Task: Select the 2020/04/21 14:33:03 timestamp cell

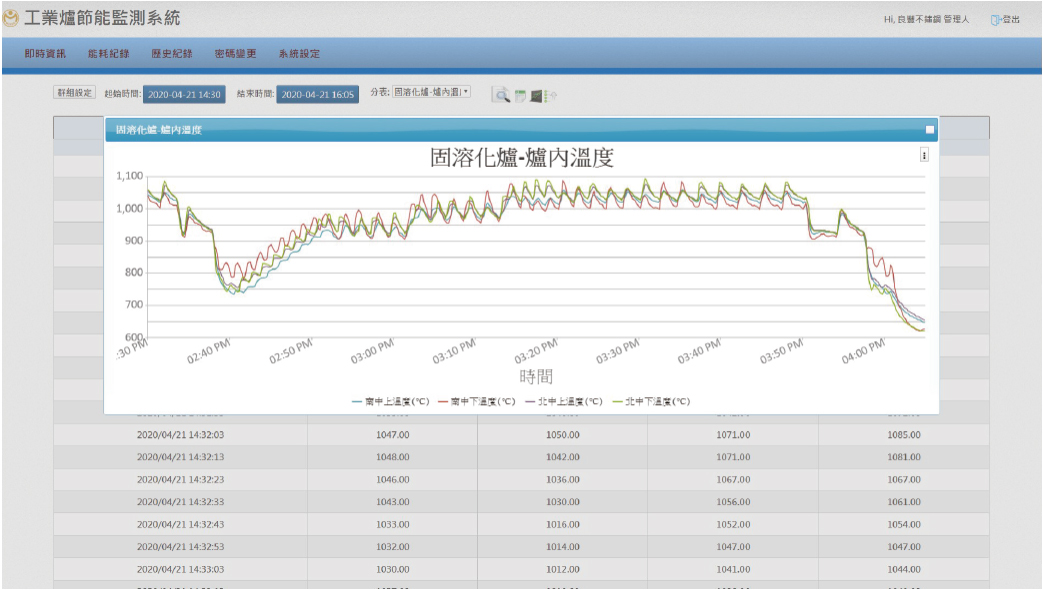Action: pos(180,569)
